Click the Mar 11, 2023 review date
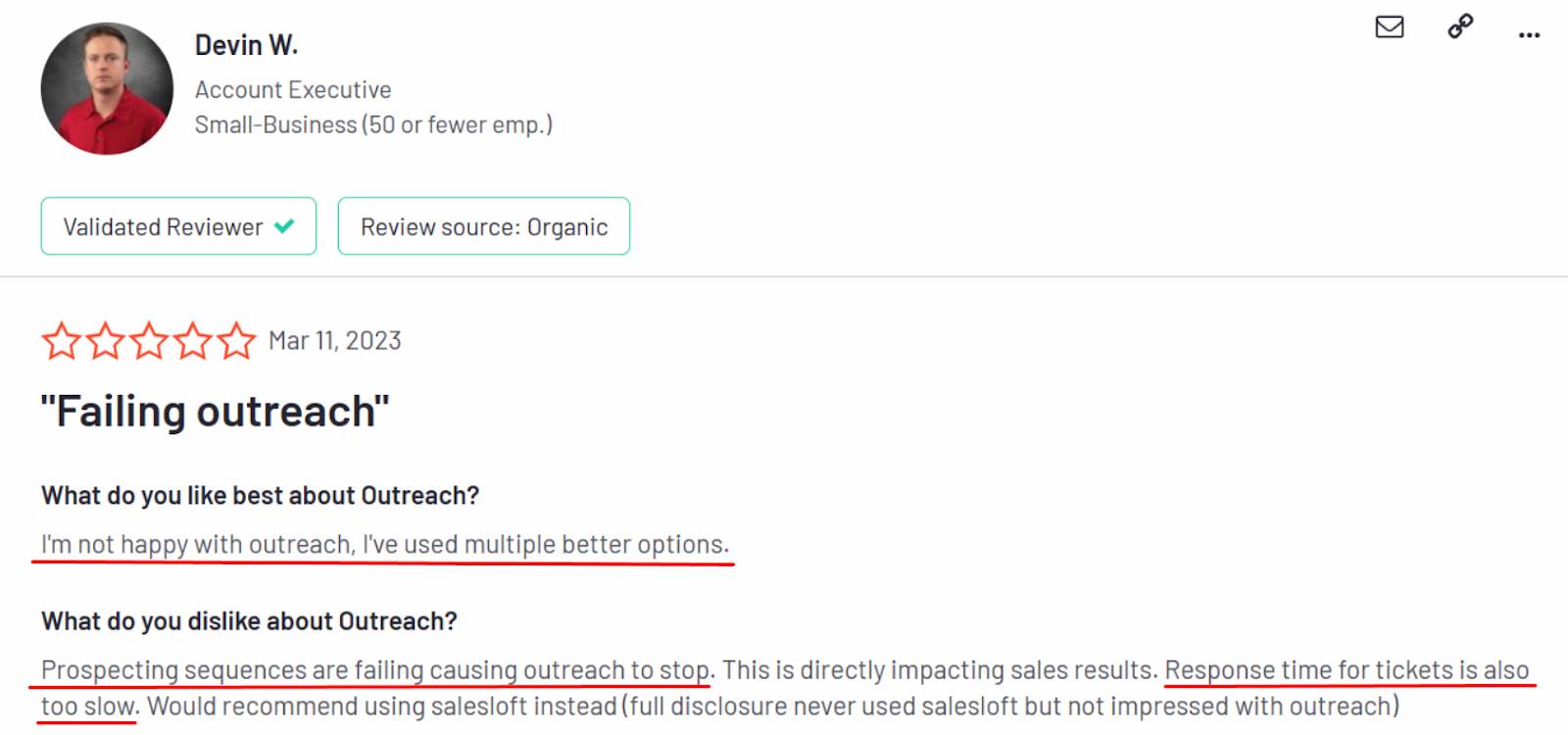The width and height of the screenshot is (1568, 735). coord(334,340)
